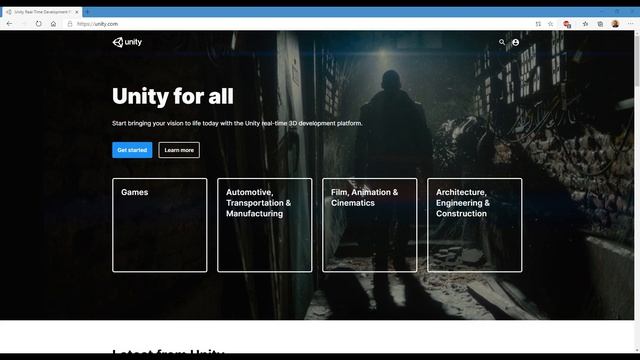Click the translate icon in the address bar
This screenshot has width=640, height=360.
[x=538, y=24]
